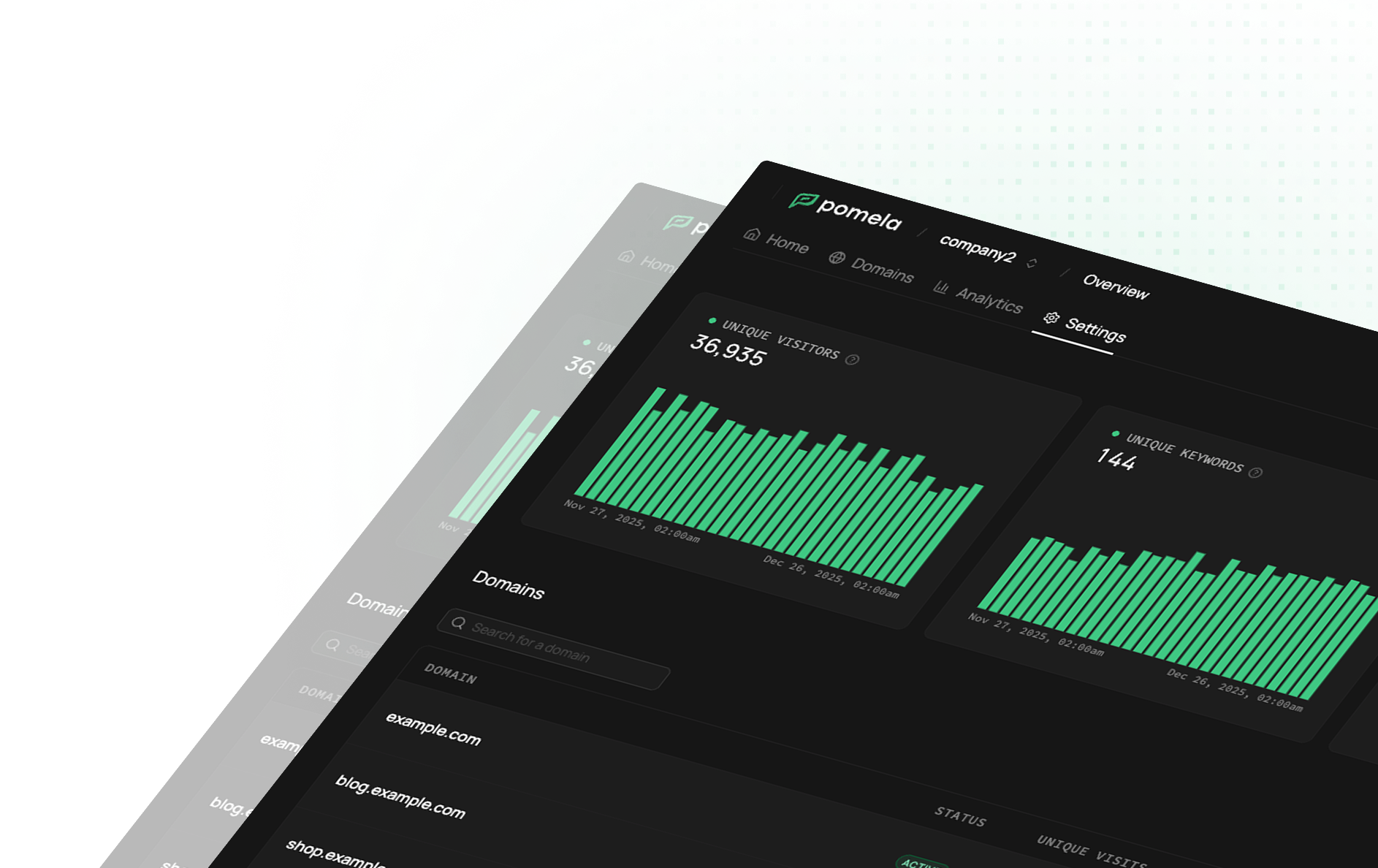Click Dec 26 date under visitors chart
This screenshot has height=868, width=1378.
click(831, 576)
